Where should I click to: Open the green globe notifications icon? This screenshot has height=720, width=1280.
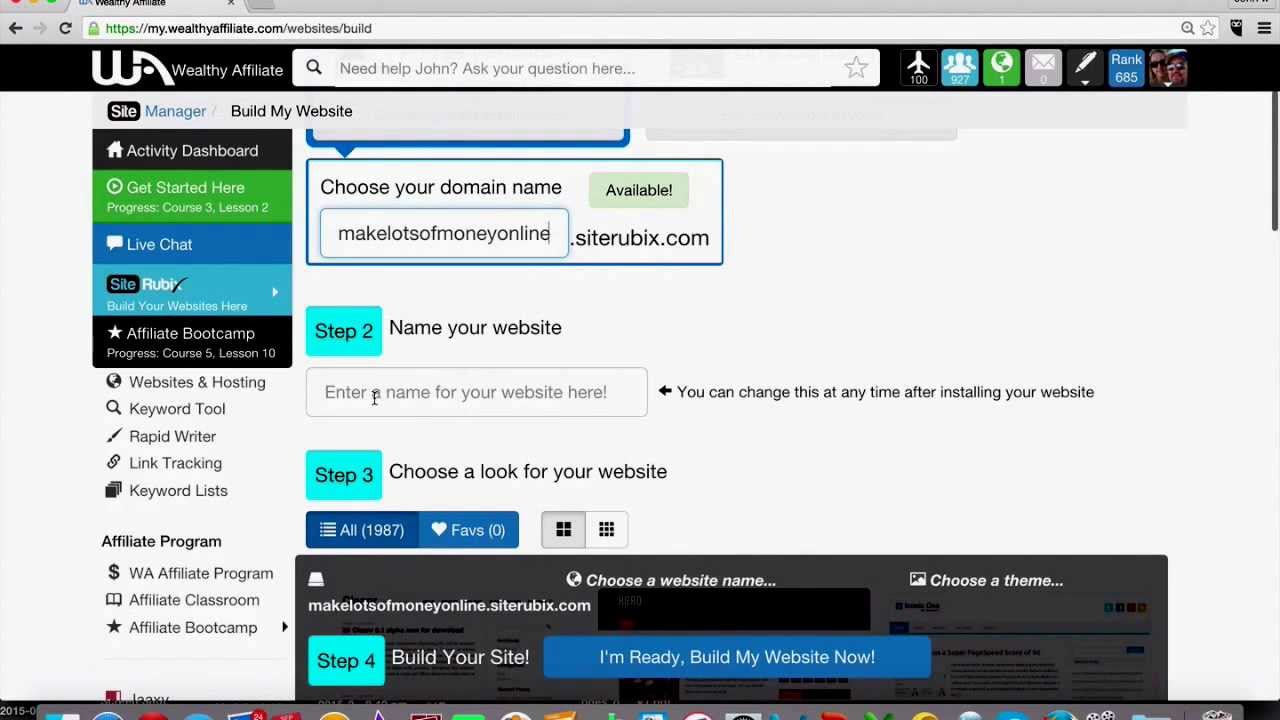(x=1002, y=68)
